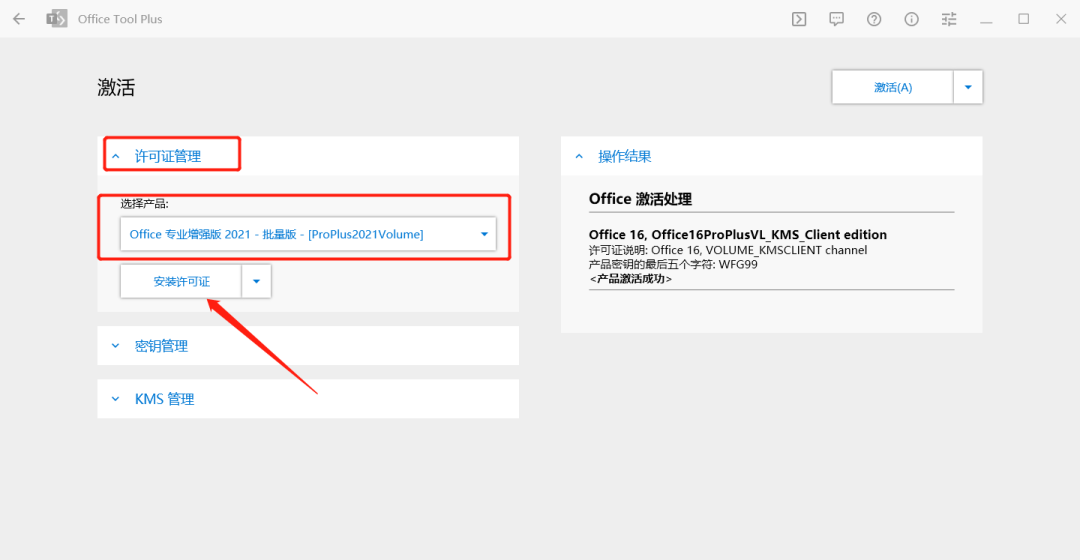Image resolution: width=1080 pixels, height=560 pixels.
Task: Open the help question mark icon
Action: (x=874, y=19)
